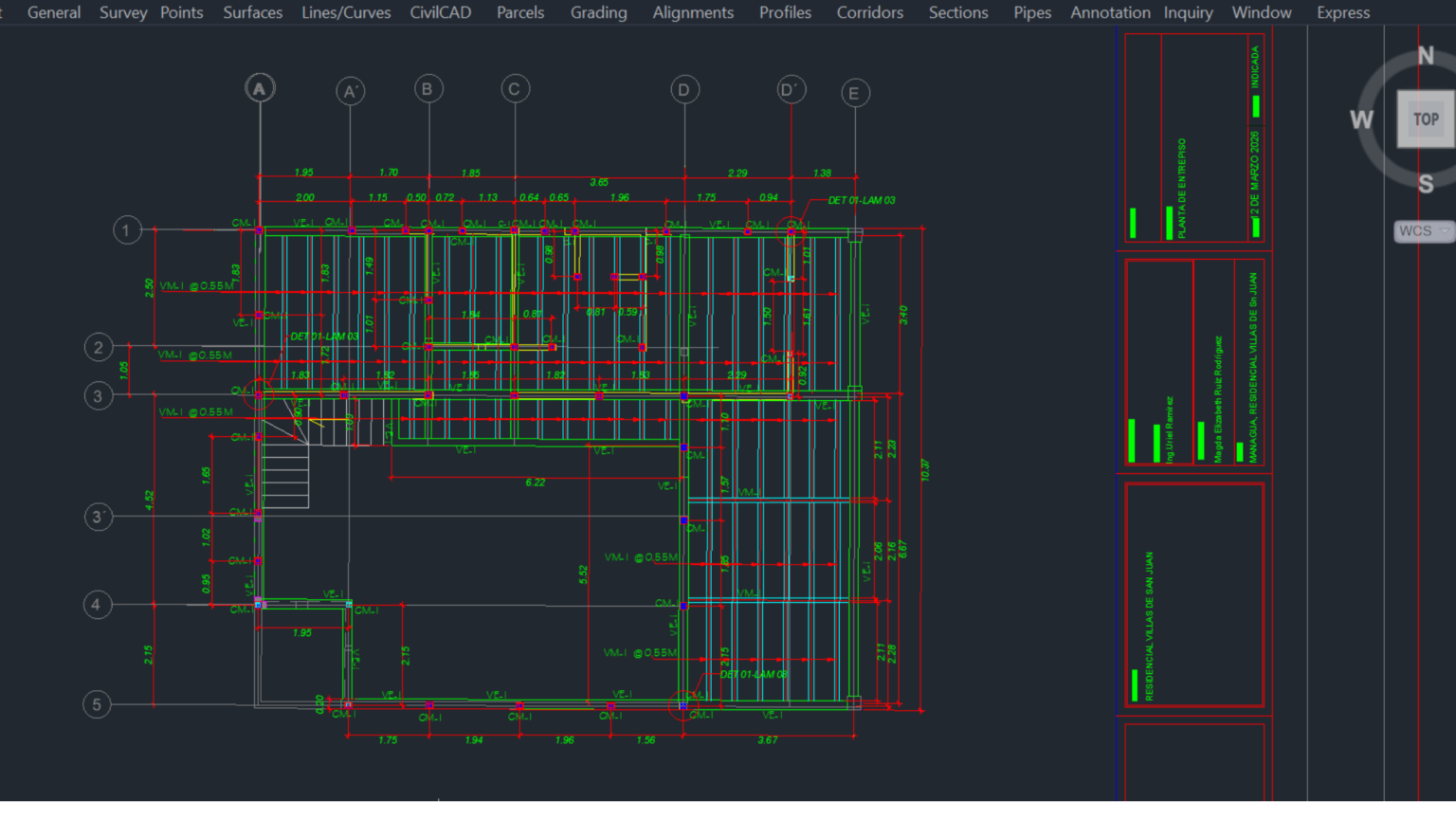Select the 6.22 dimension text in plan

pyautogui.click(x=536, y=482)
